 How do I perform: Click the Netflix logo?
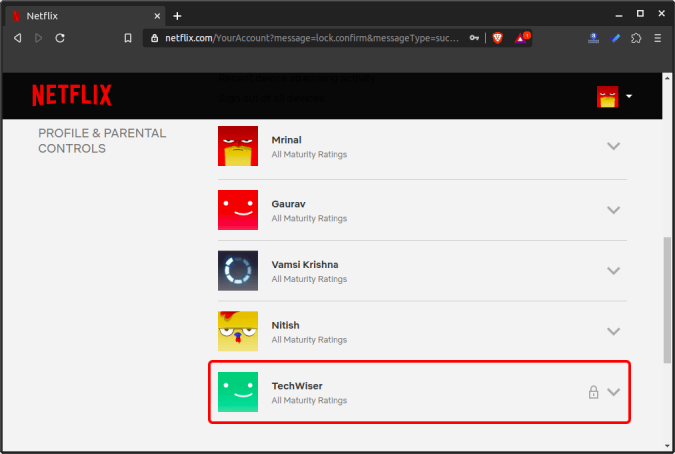tap(72, 95)
